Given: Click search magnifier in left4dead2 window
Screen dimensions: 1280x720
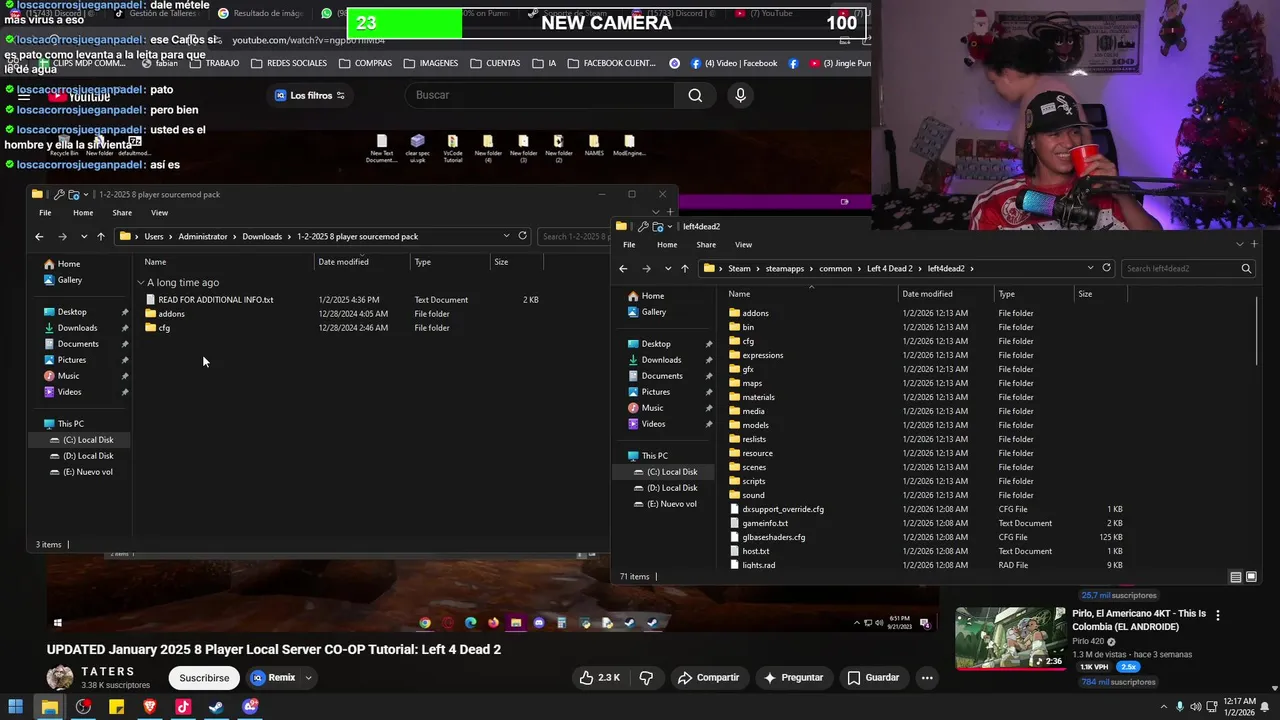Looking at the screenshot, I should [x=1246, y=268].
